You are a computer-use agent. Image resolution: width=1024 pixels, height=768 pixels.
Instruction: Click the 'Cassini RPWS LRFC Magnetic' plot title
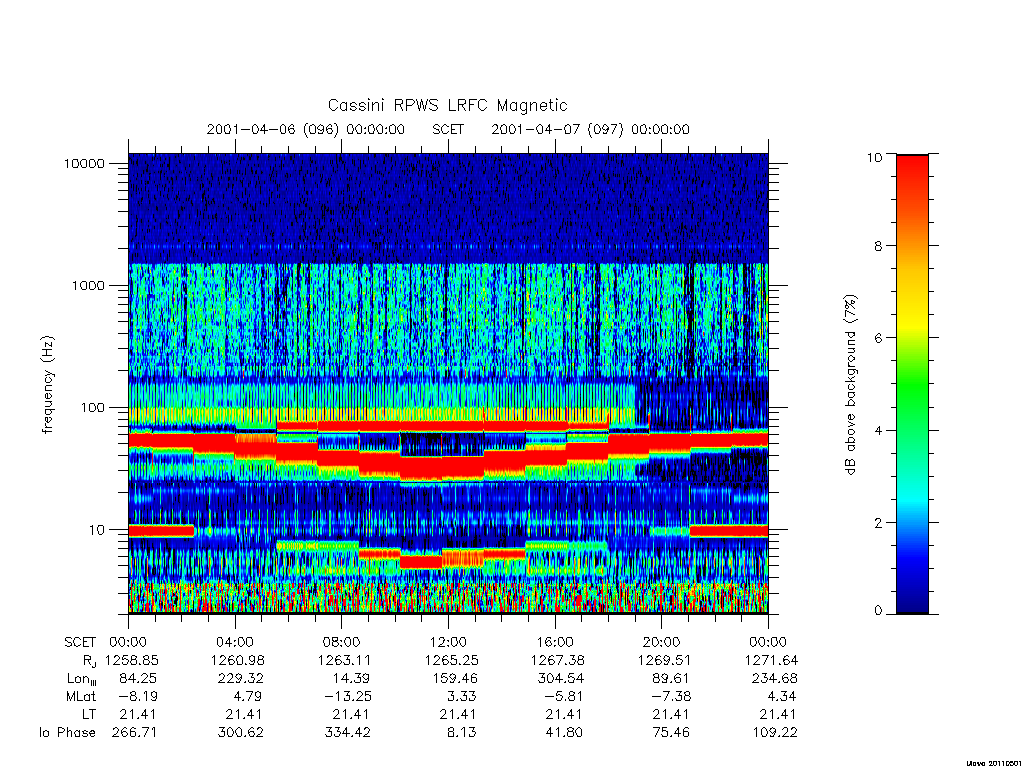(x=447, y=105)
